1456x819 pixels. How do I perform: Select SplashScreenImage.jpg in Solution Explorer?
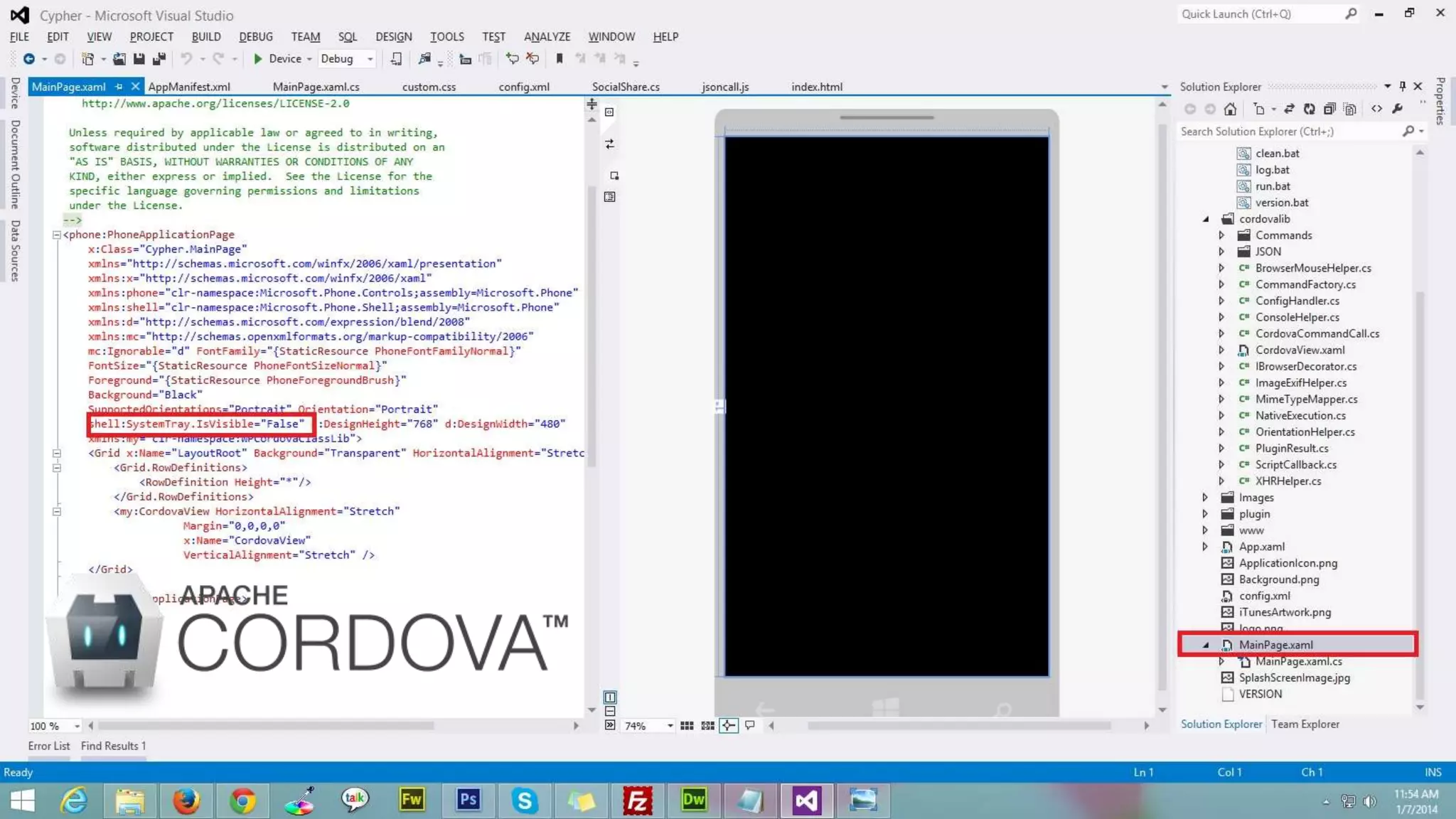pyautogui.click(x=1294, y=678)
